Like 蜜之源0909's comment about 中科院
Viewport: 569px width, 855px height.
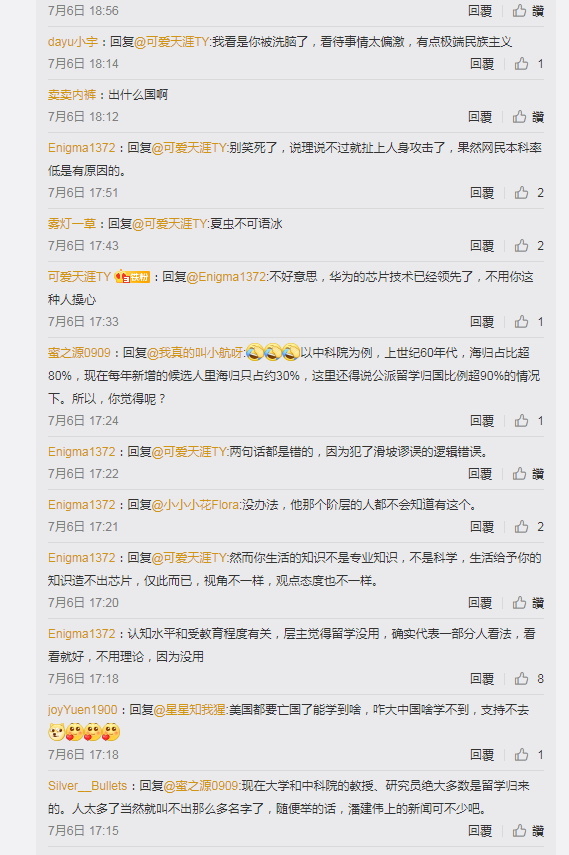click(x=521, y=421)
